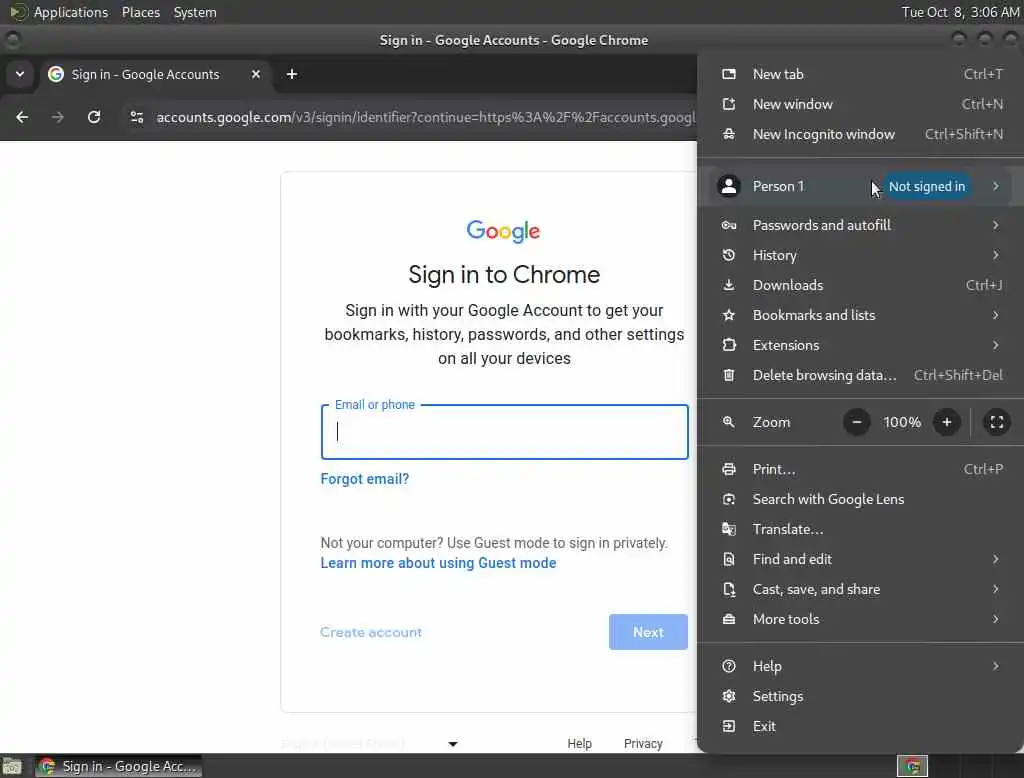This screenshot has height=778, width=1024.
Task: Open a new tab with plus button
Action: (292, 74)
